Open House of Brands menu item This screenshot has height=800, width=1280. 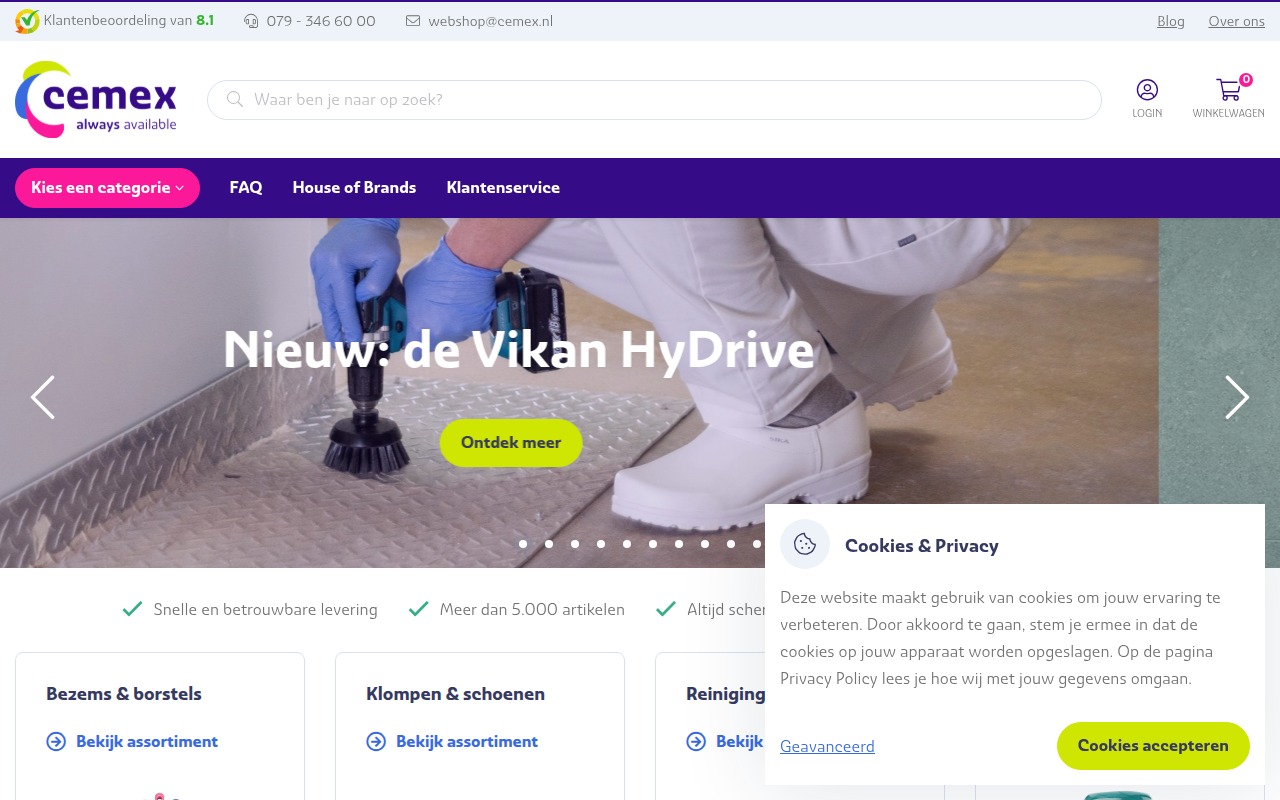click(x=354, y=188)
